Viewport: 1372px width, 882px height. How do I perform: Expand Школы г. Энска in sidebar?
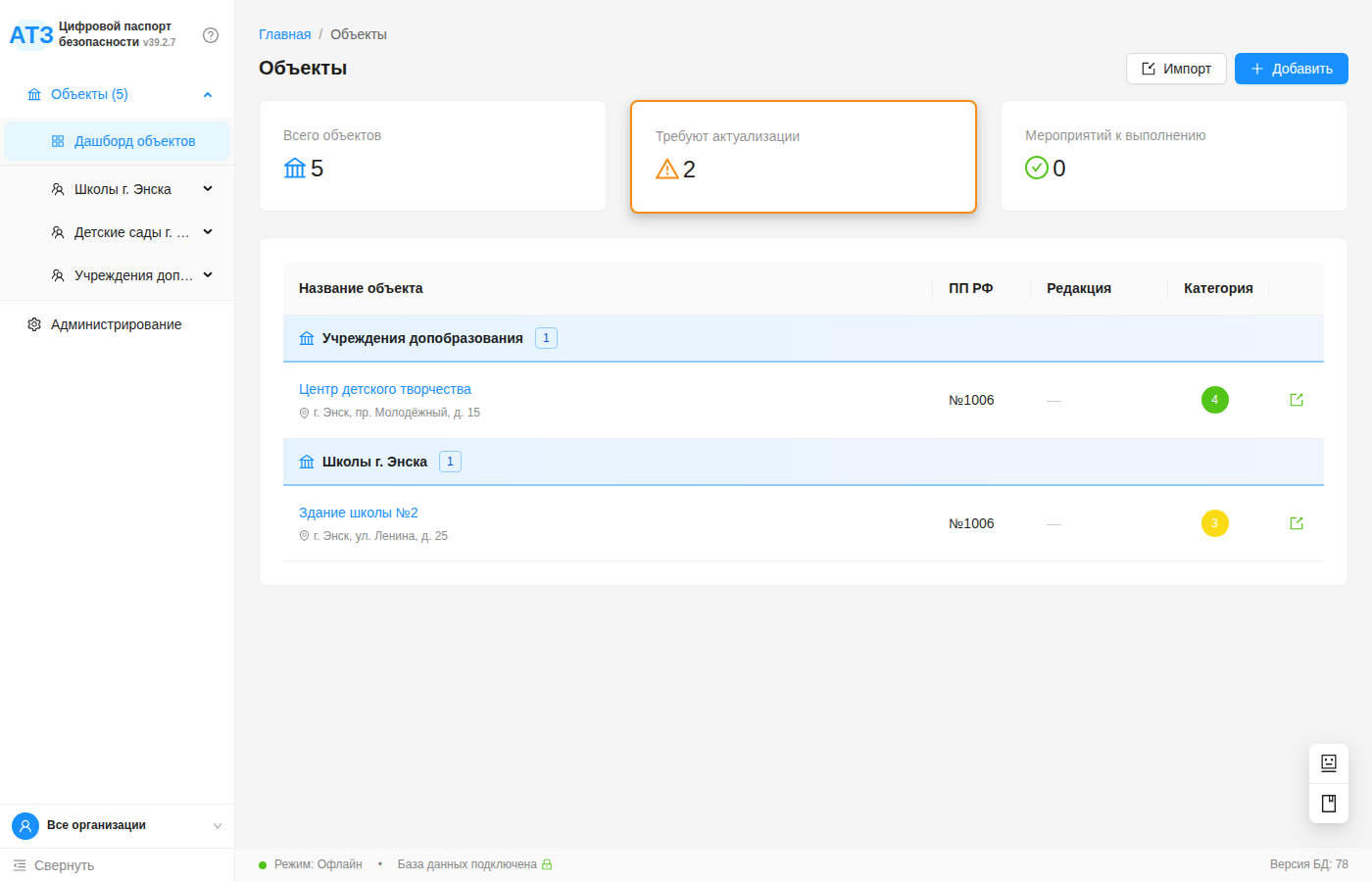click(x=207, y=189)
